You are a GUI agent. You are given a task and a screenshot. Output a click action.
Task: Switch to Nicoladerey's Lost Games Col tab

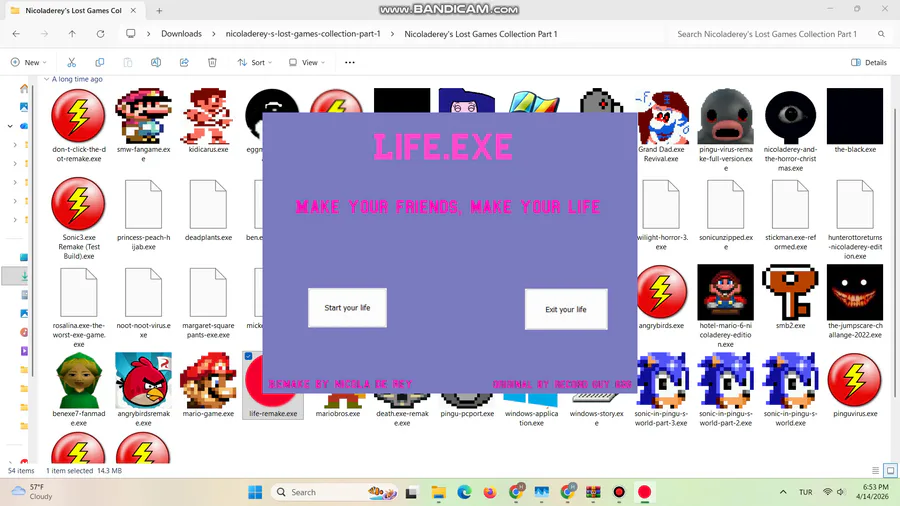(x=73, y=10)
